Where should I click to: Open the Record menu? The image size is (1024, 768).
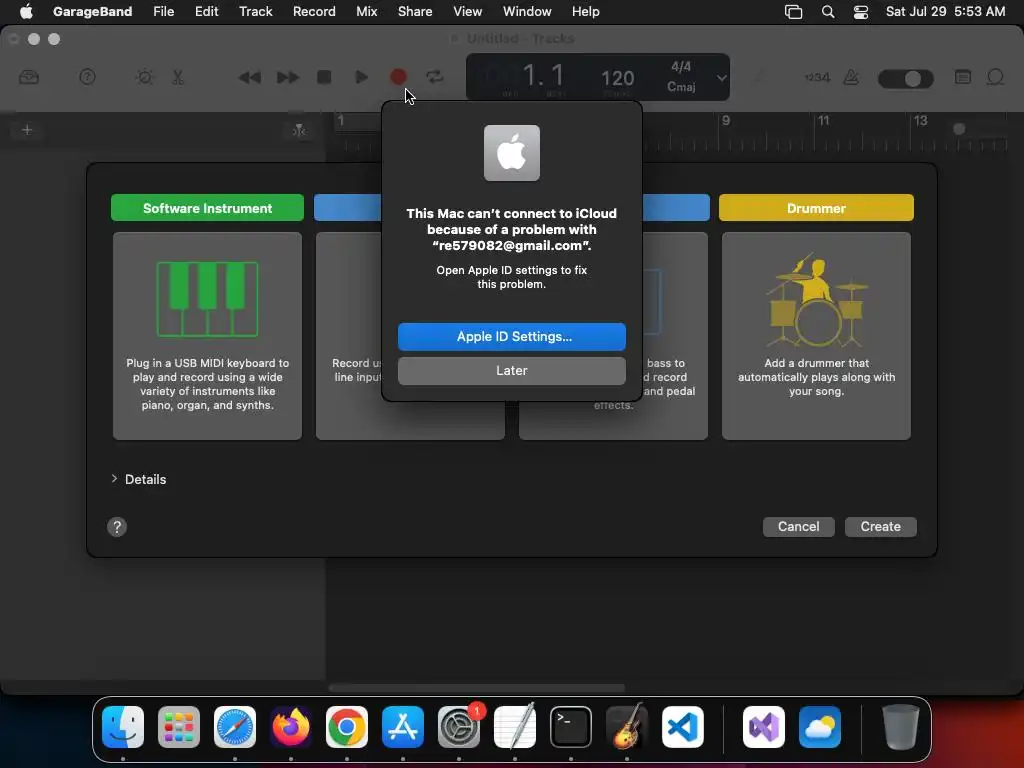pyautogui.click(x=314, y=12)
